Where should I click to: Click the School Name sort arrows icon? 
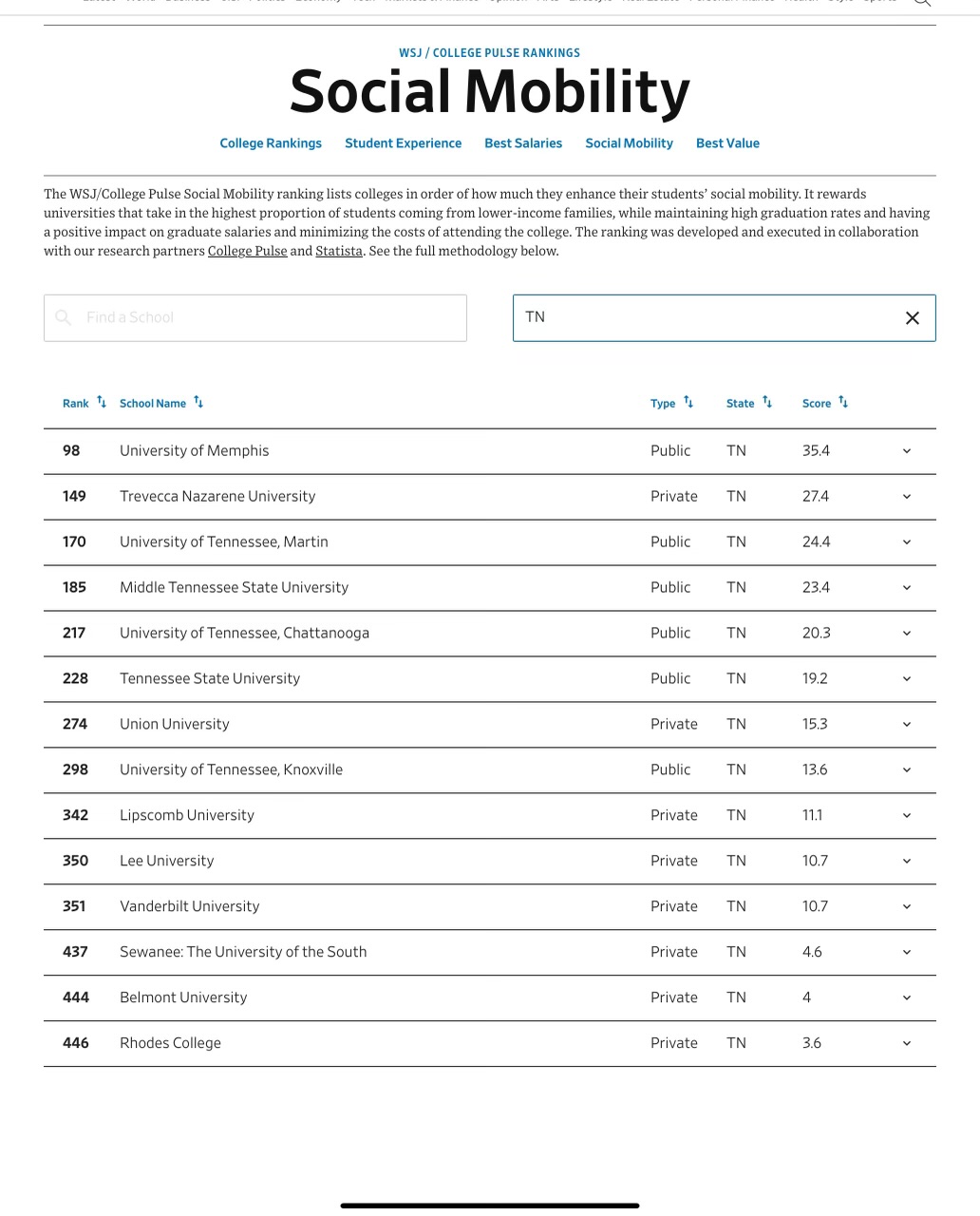coord(198,402)
